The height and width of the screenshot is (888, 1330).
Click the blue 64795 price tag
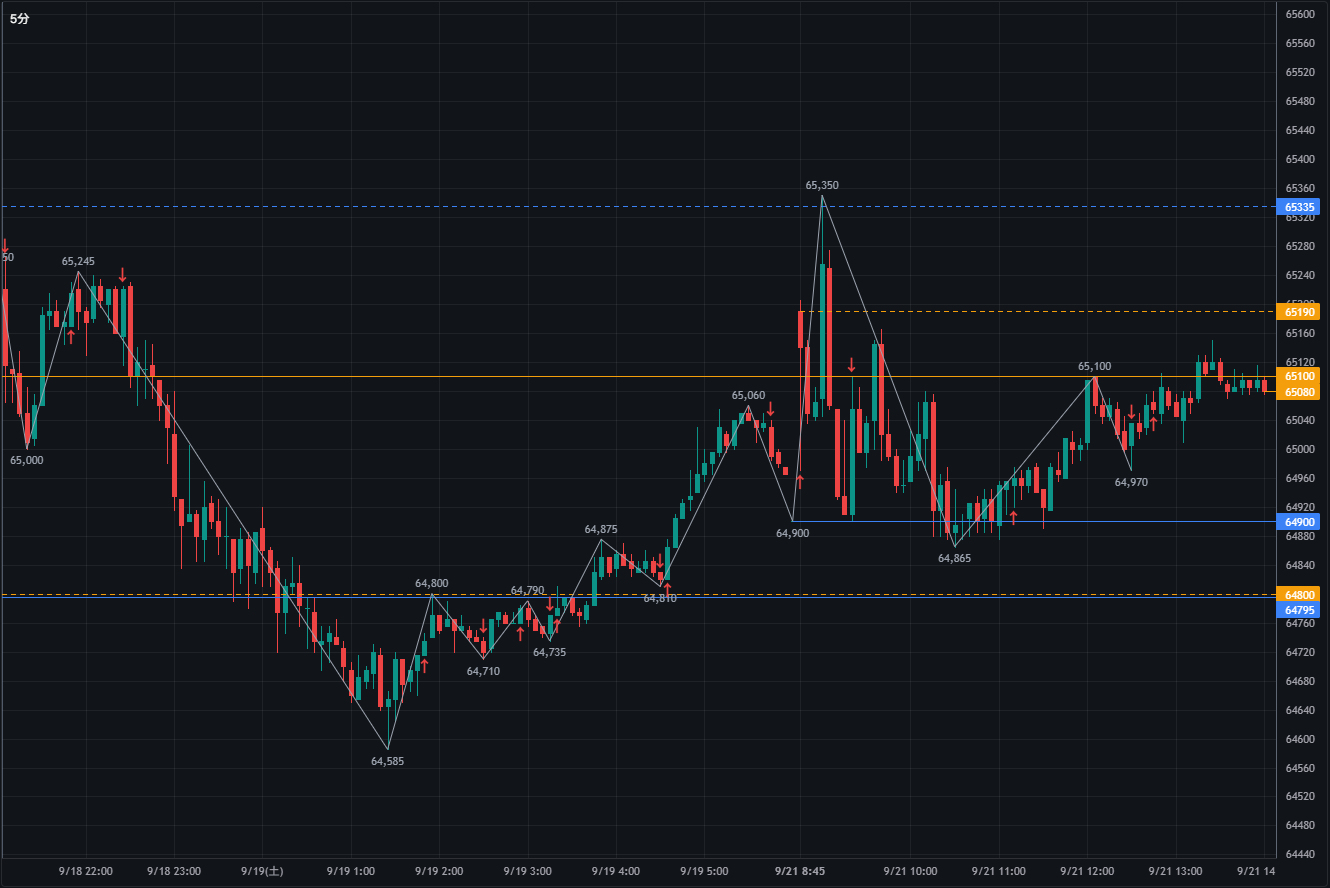(1300, 609)
